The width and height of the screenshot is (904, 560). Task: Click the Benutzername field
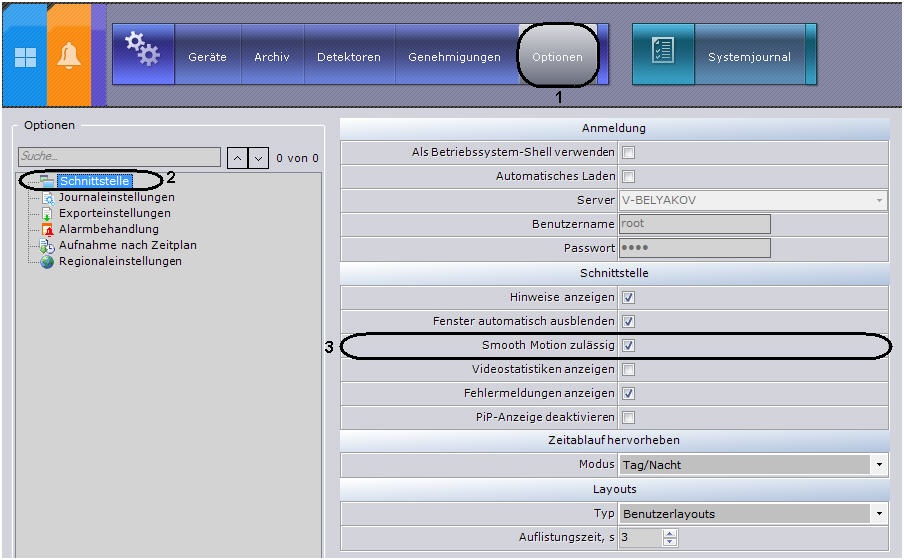coord(695,224)
